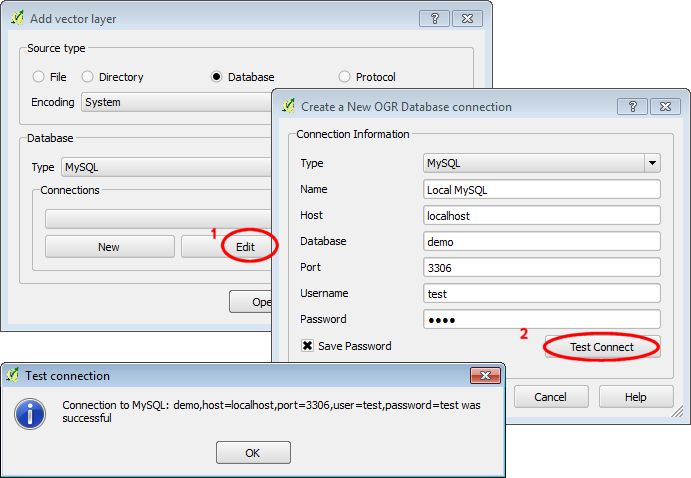Click the New connection button
The image size is (691, 478).
[x=109, y=247]
